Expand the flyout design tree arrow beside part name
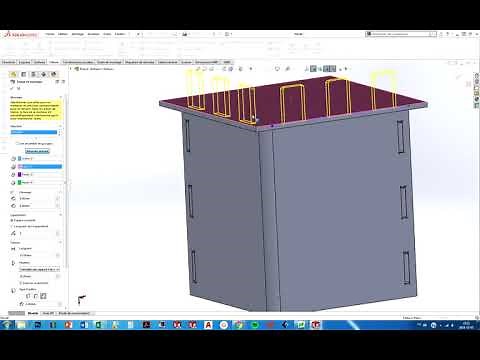The image size is (480, 360). [71, 69]
